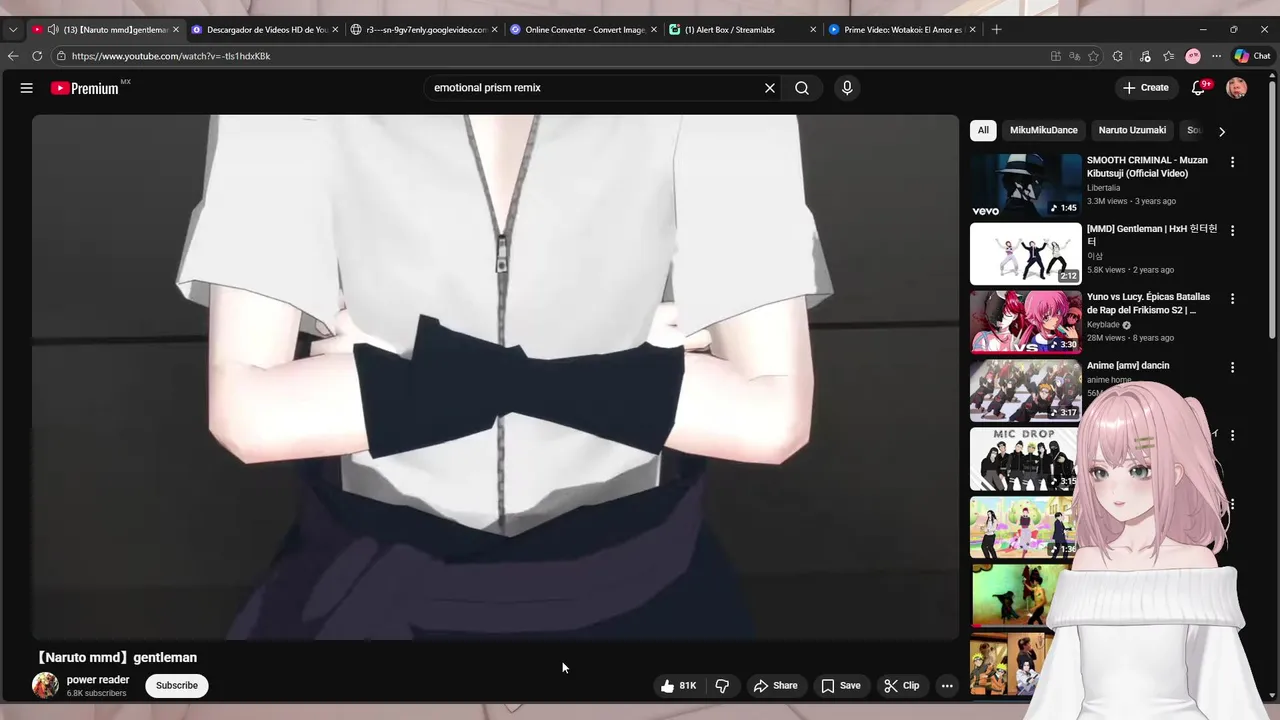Open the Anime [amv] dancin video title

point(1128,366)
